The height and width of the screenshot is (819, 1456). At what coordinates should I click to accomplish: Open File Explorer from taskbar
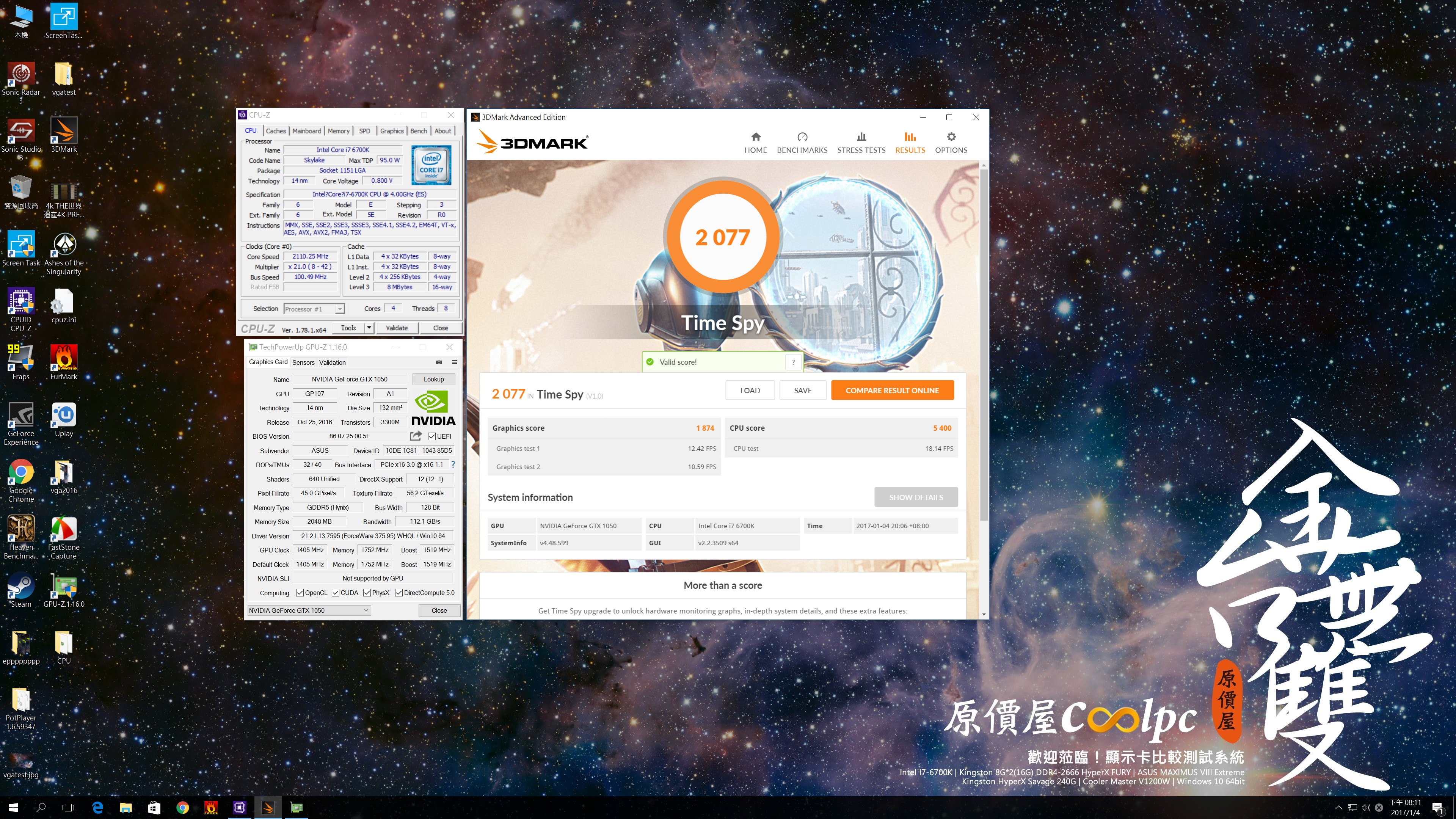click(126, 808)
